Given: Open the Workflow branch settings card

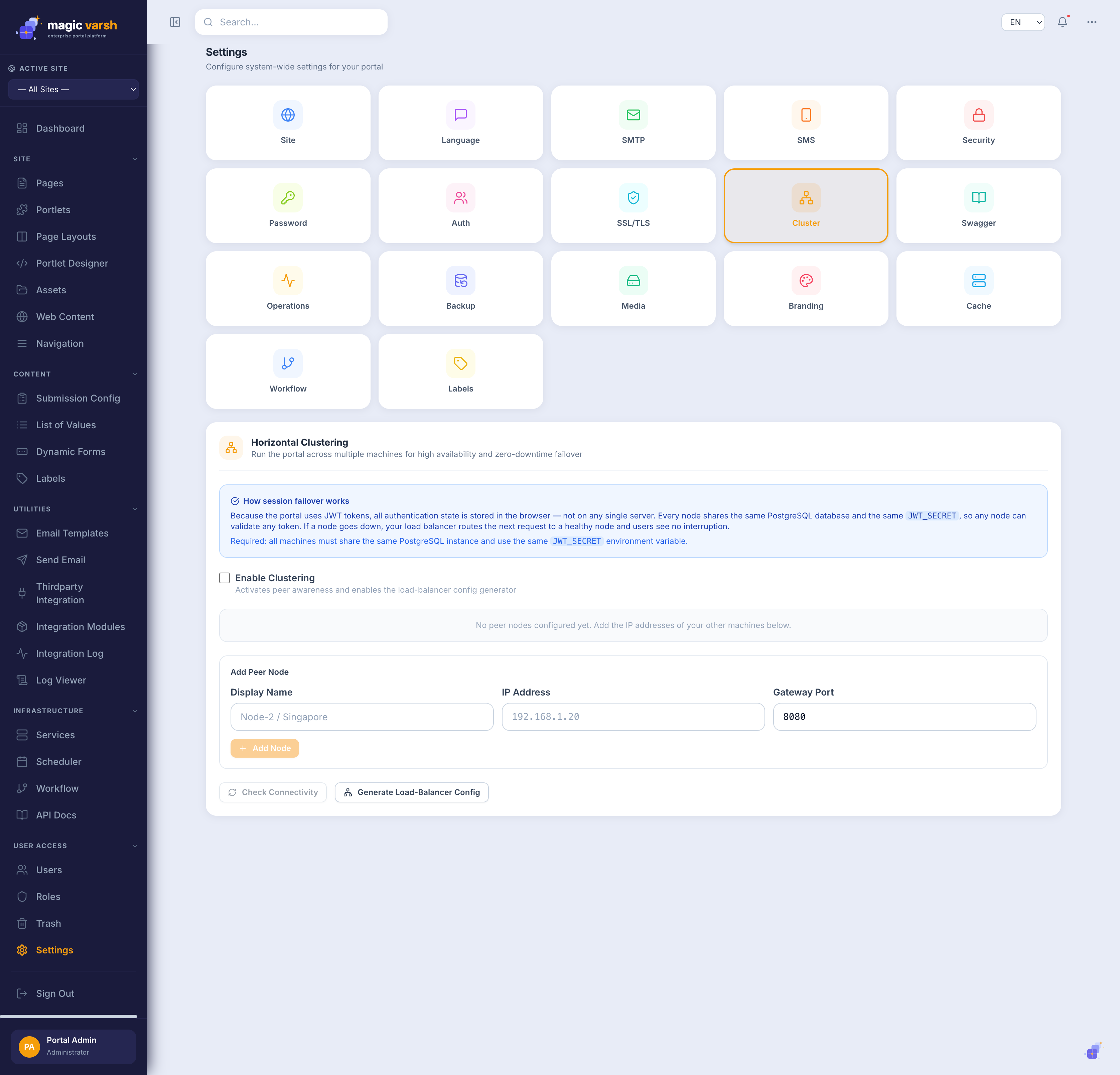Looking at the screenshot, I should (x=288, y=371).
